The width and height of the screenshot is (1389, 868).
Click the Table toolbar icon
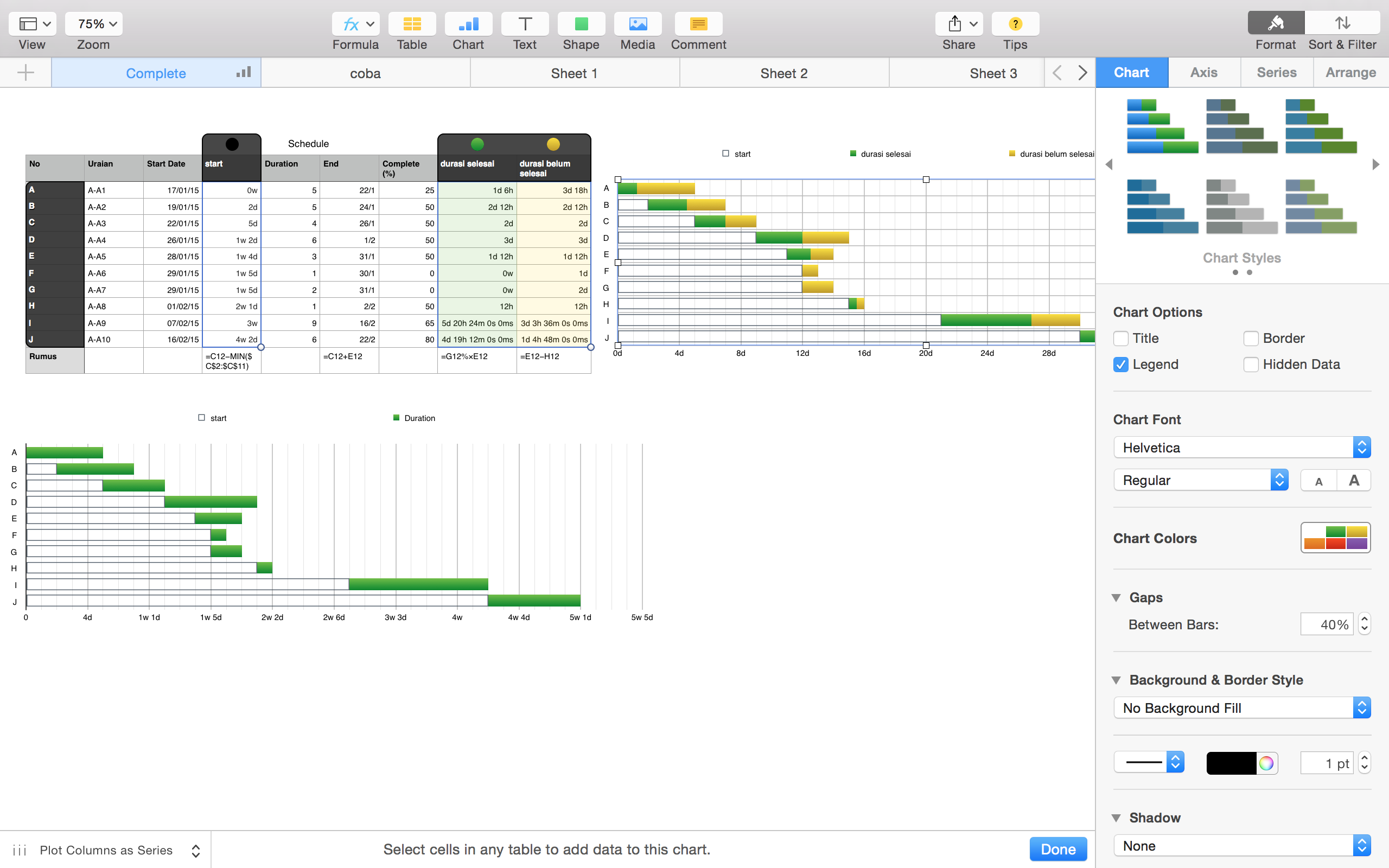[x=411, y=24]
